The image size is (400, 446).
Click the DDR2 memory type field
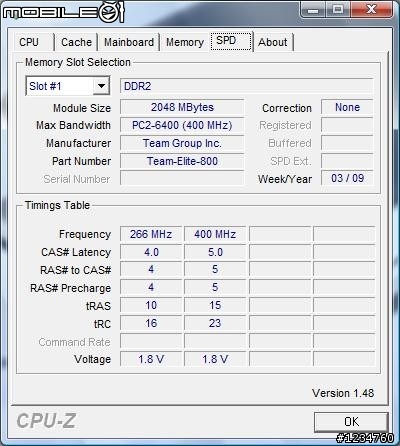[x=246, y=86]
